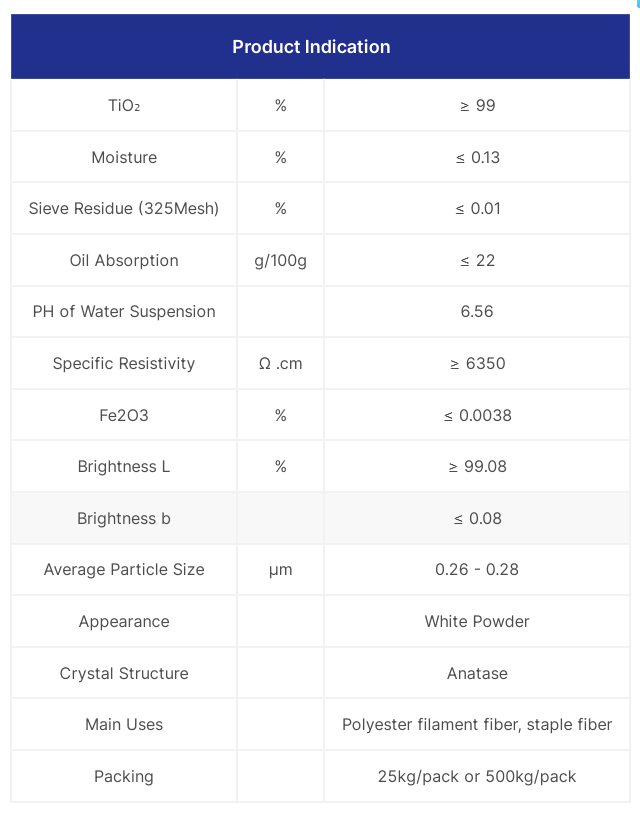Select the 25kg/pack or 500kg/pack cell
This screenshot has height=831, width=640.
coord(477,776)
